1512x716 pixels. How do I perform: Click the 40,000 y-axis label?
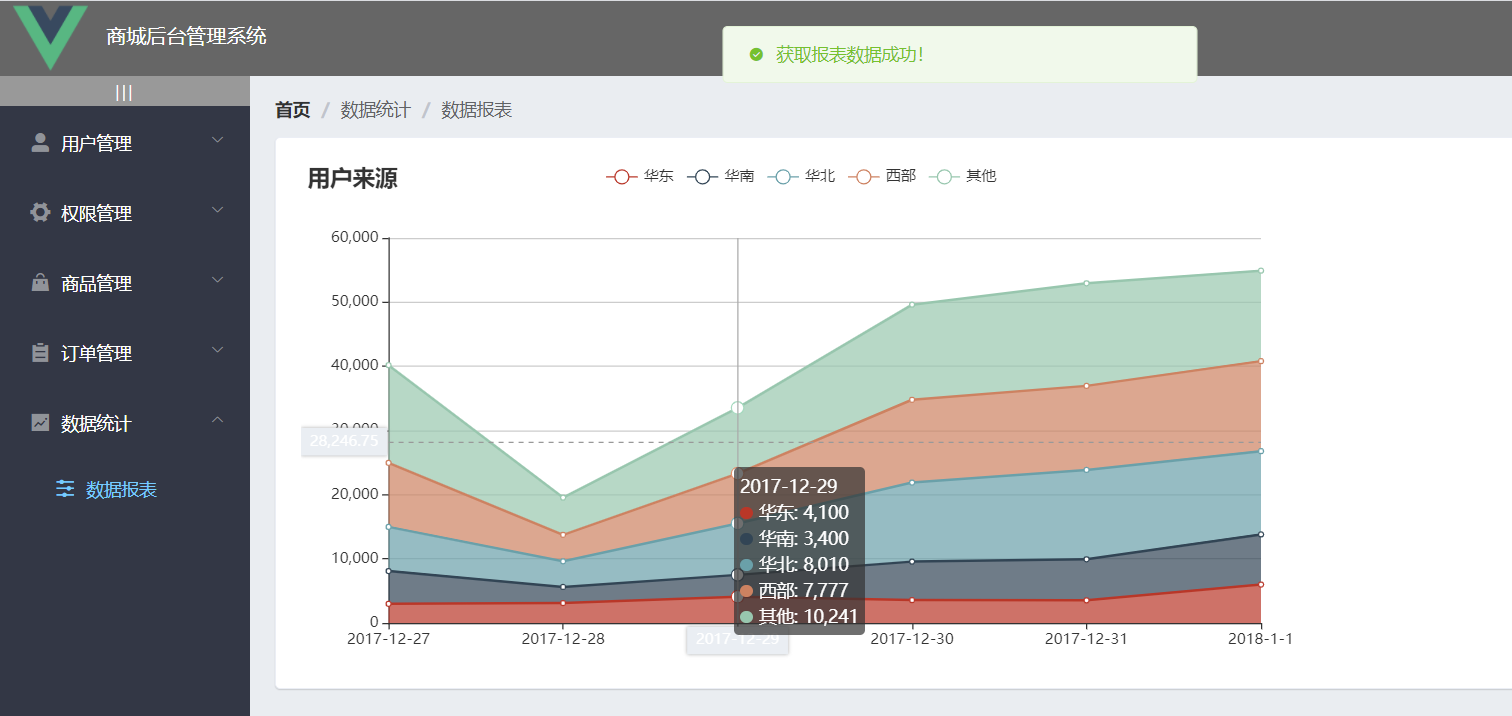click(x=354, y=366)
